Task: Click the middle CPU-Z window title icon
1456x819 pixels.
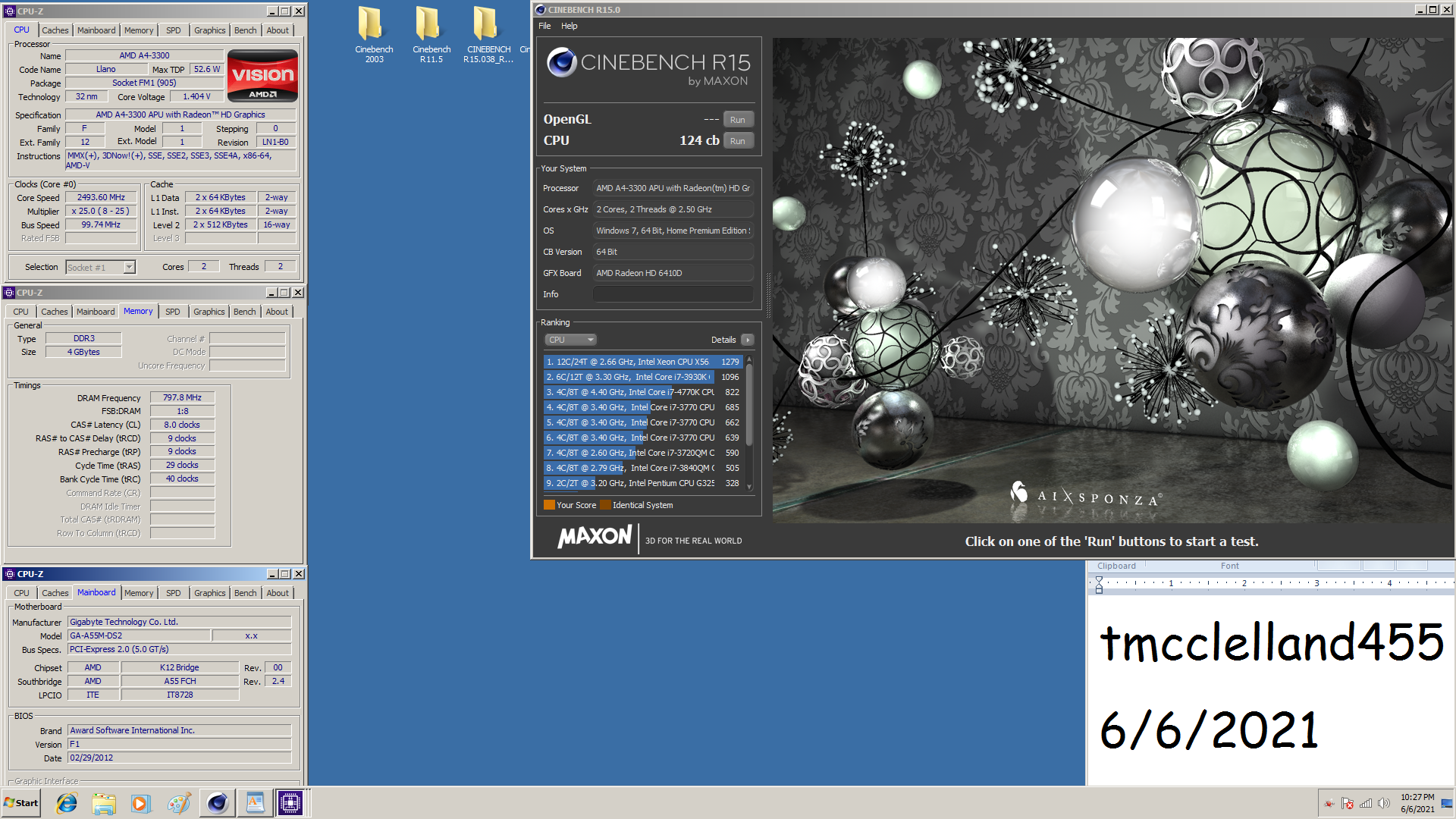Action: pyautogui.click(x=9, y=293)
